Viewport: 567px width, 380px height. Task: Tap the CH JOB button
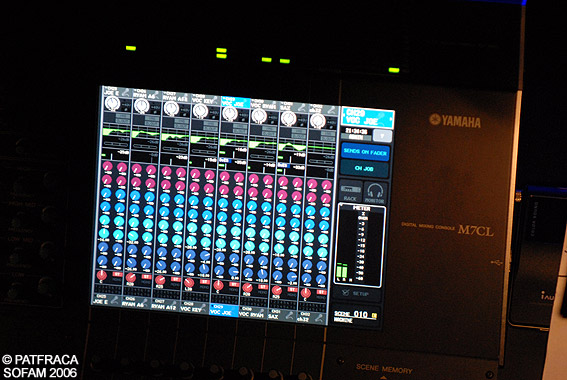[x=364, y=168]
